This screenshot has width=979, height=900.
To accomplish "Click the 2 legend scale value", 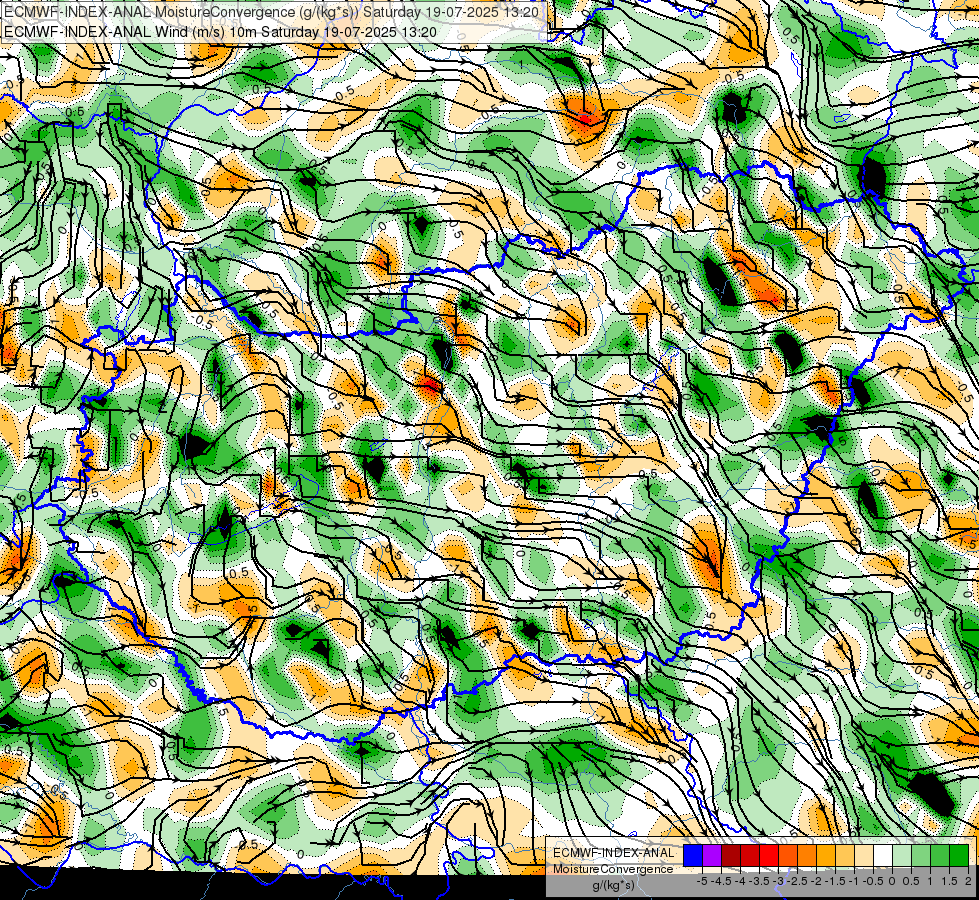I will click(x=968, y=881).
